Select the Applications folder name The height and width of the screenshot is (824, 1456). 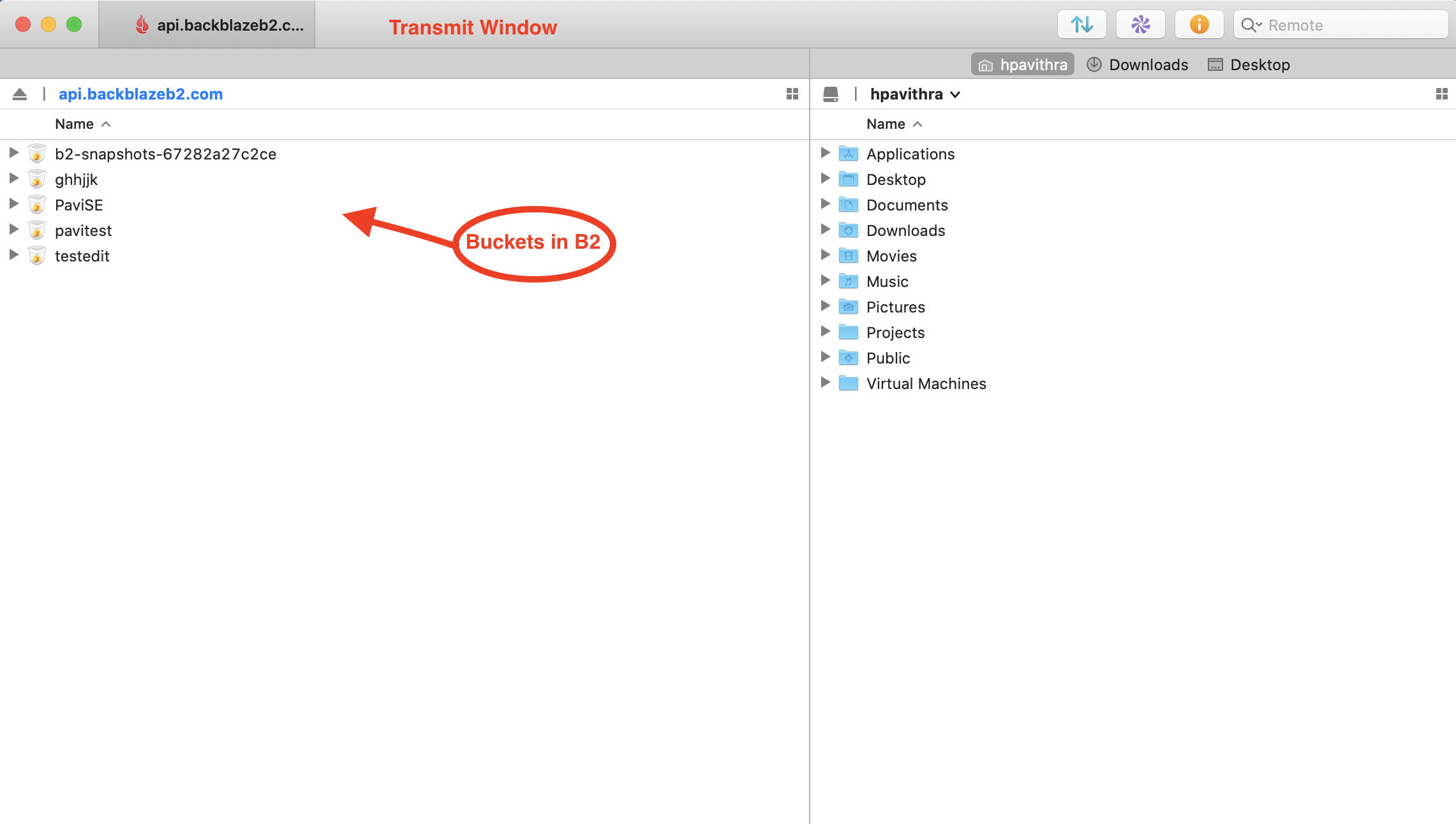pos(910,154)
